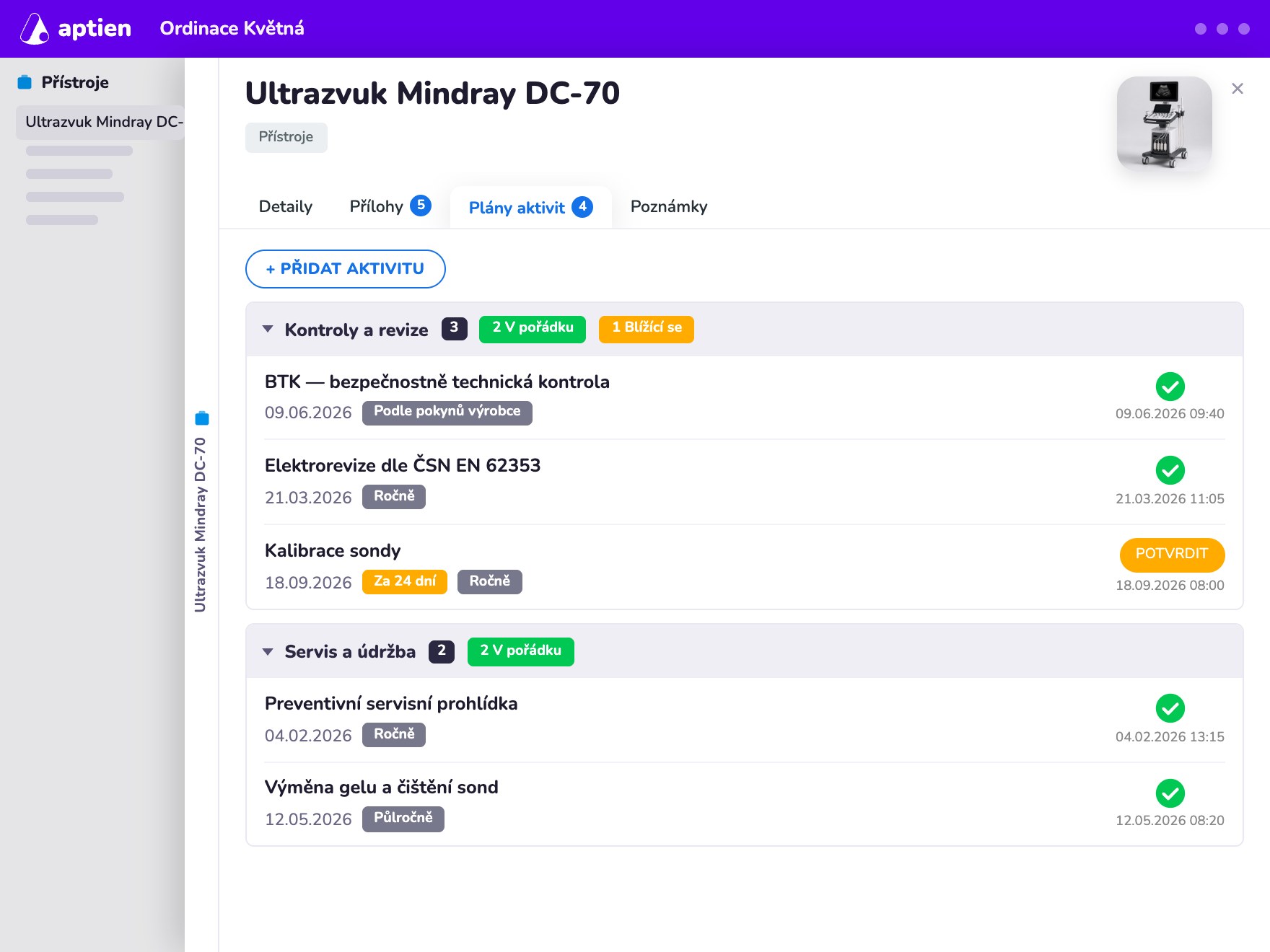Click the PŘIDAT AKTIVITU button
The image size is (1270, 952).
346,269
